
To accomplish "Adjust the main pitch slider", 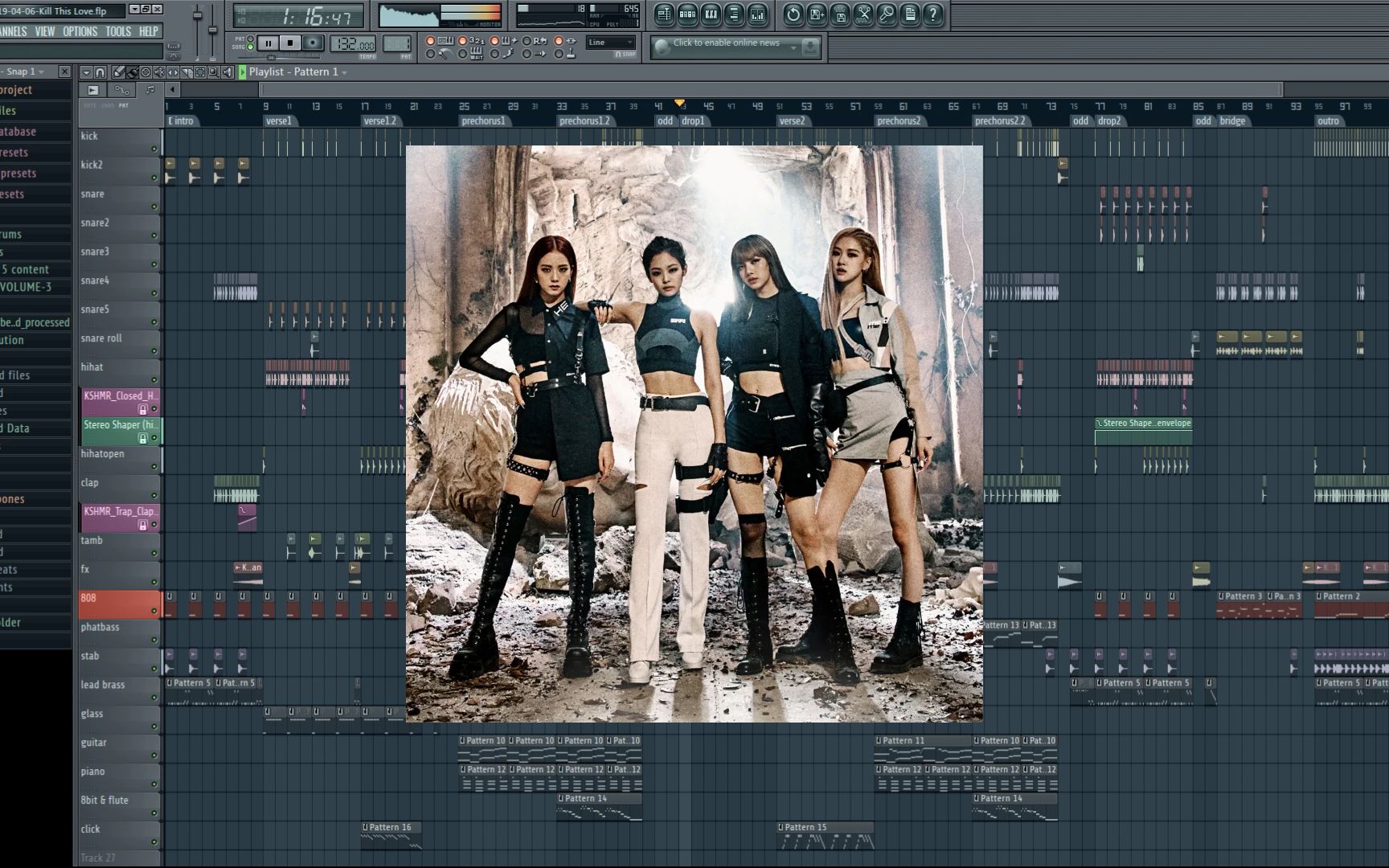I will (213, 31).
